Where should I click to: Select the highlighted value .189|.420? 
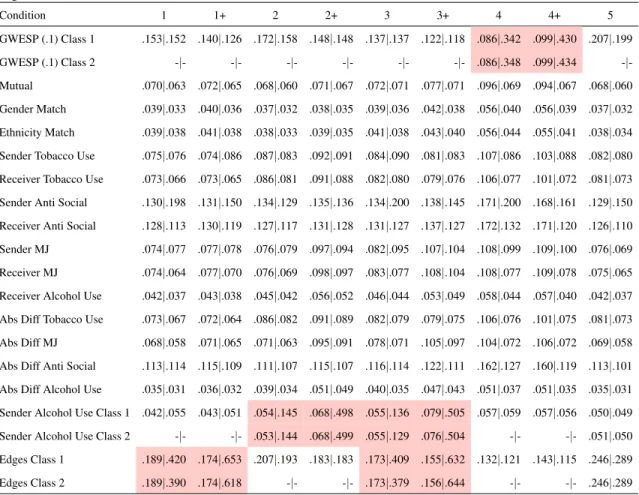164,460
